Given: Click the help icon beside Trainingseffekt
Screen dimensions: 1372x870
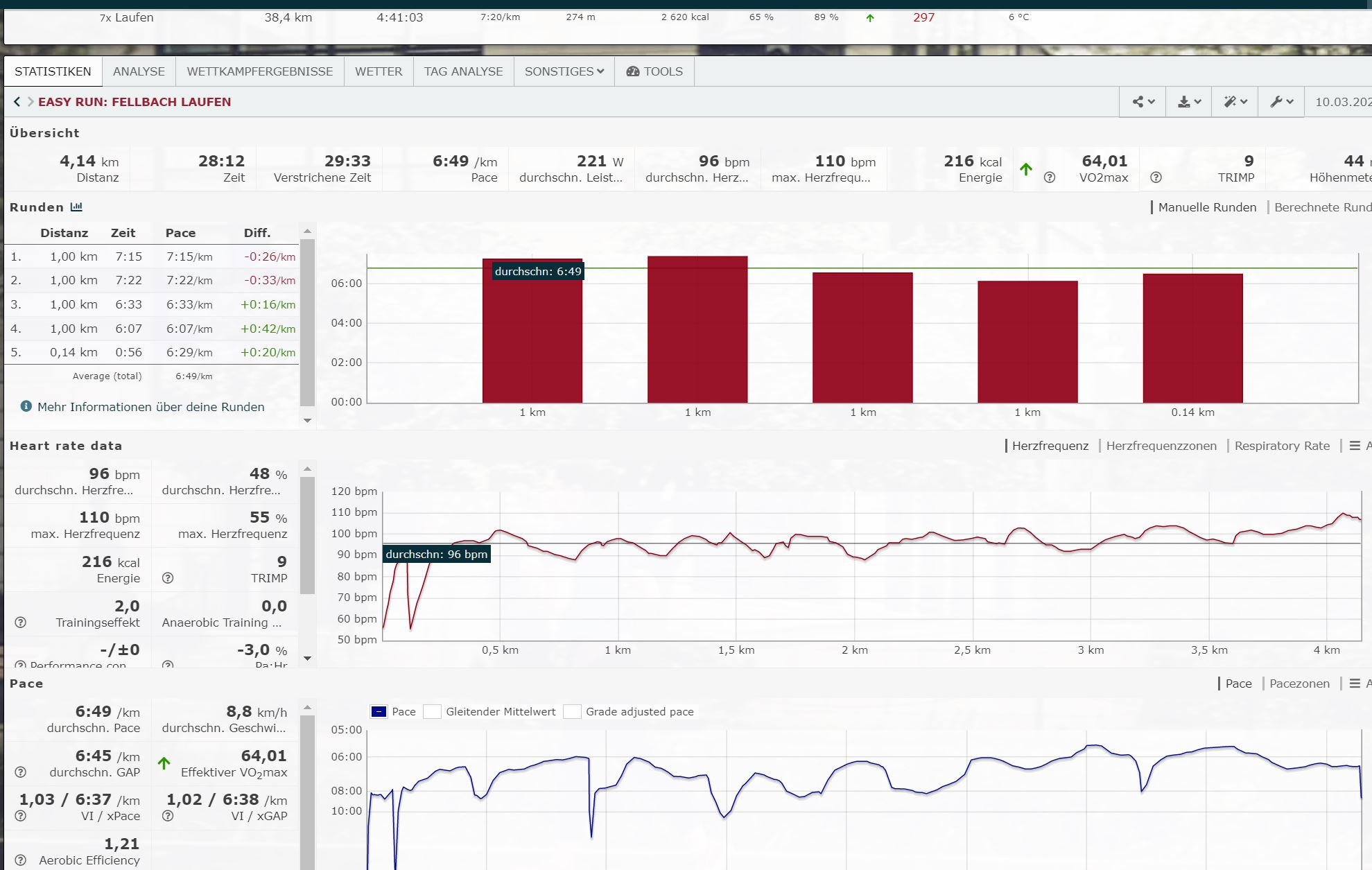Looking at the screenshot, I should [21, 623].
